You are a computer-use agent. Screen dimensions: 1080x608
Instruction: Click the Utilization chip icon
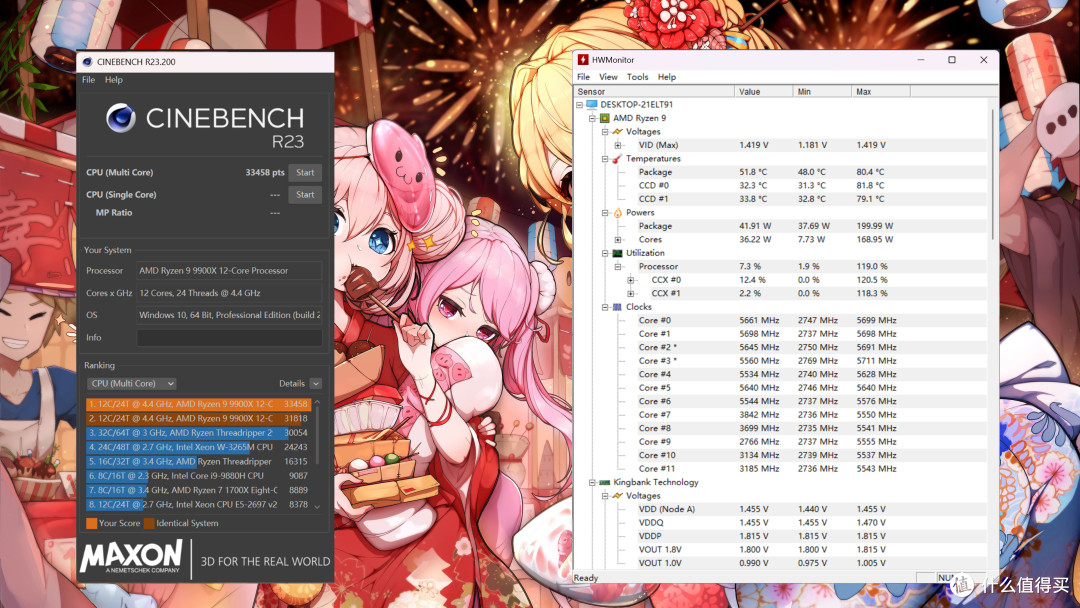[617, 253]
